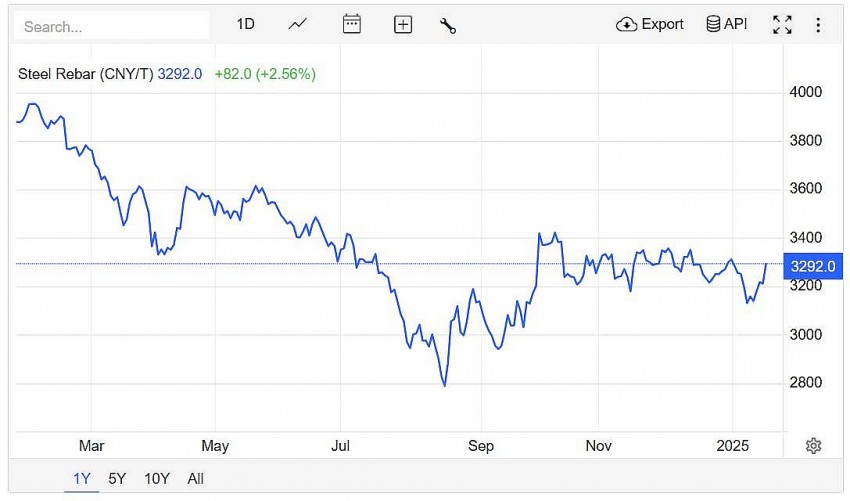Image resolution: width=850 pixels, height=501 pixels.
Task: Open the three-dot more options menu
Action: click(819, 25)
